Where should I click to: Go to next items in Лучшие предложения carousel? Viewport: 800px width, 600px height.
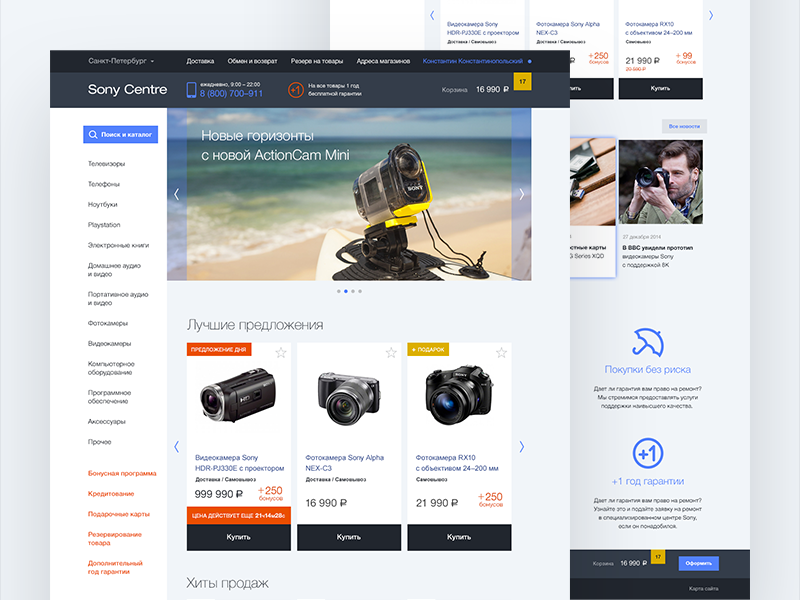tap(521, 447)
